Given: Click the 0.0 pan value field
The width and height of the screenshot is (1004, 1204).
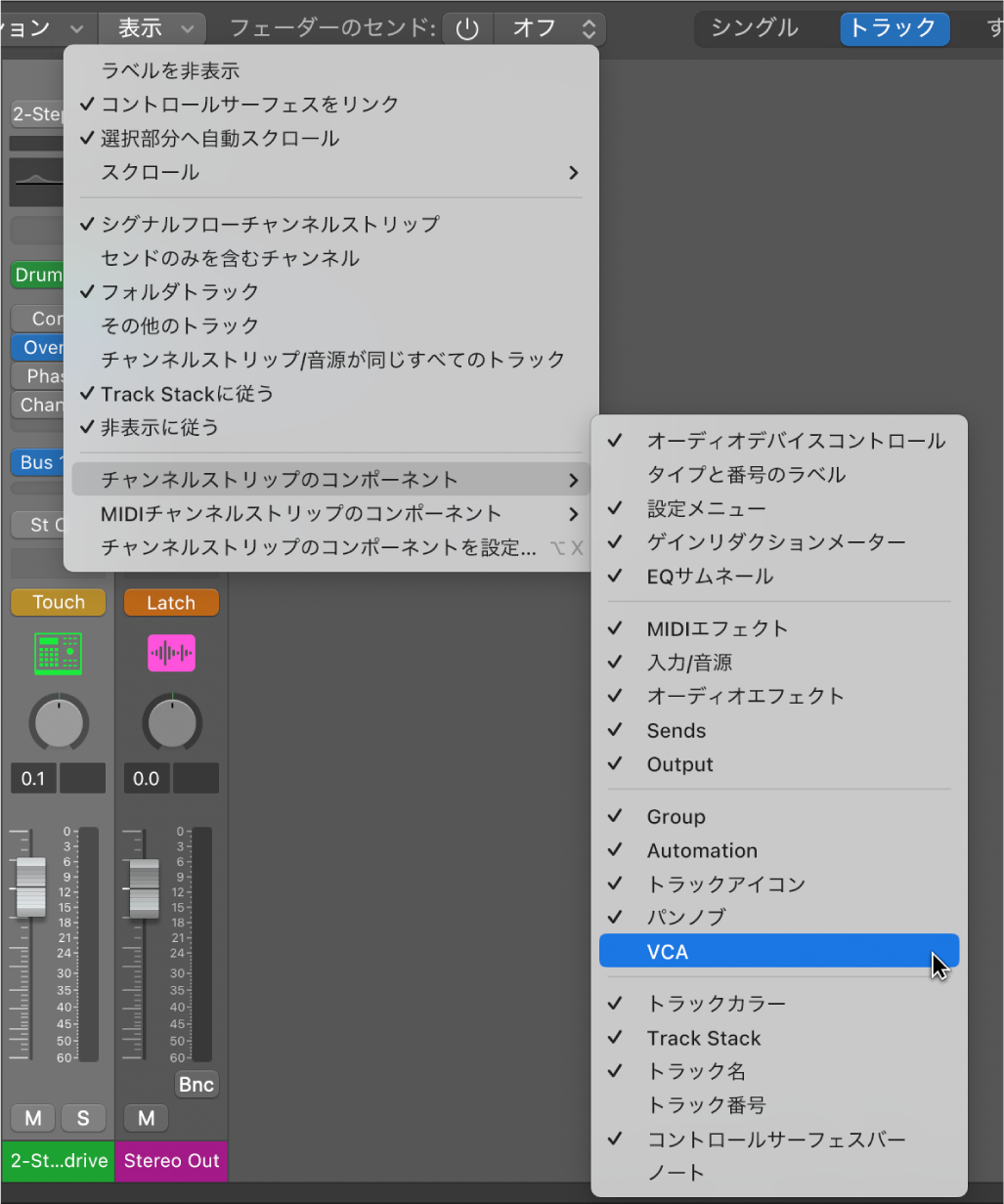Looking at the screenshot, I should pyautogui.click(x=145, y=779).
